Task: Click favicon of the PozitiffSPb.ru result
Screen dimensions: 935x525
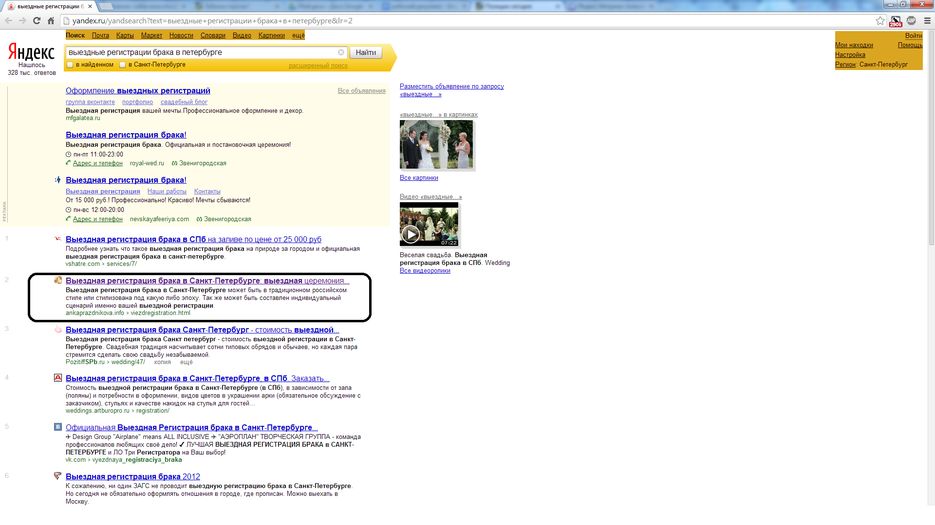Action: tap(58, 329)
